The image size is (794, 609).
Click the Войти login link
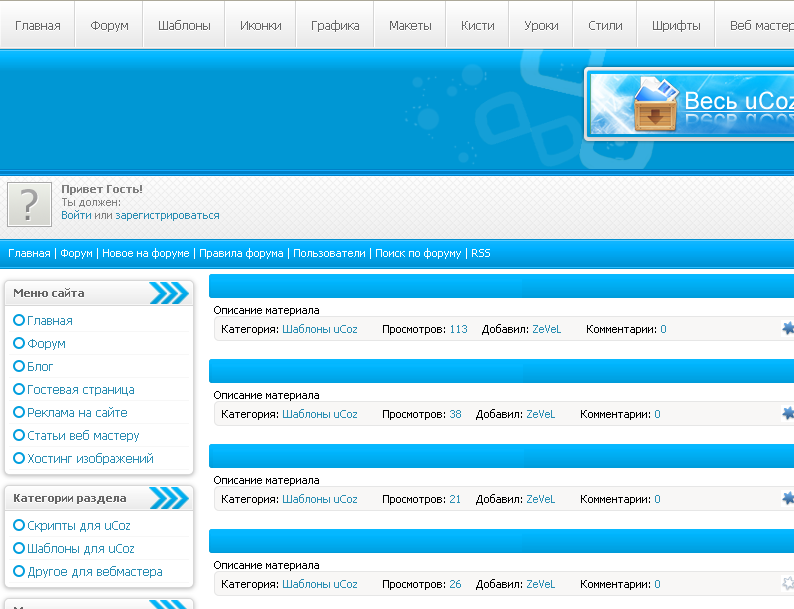(76, 215)
